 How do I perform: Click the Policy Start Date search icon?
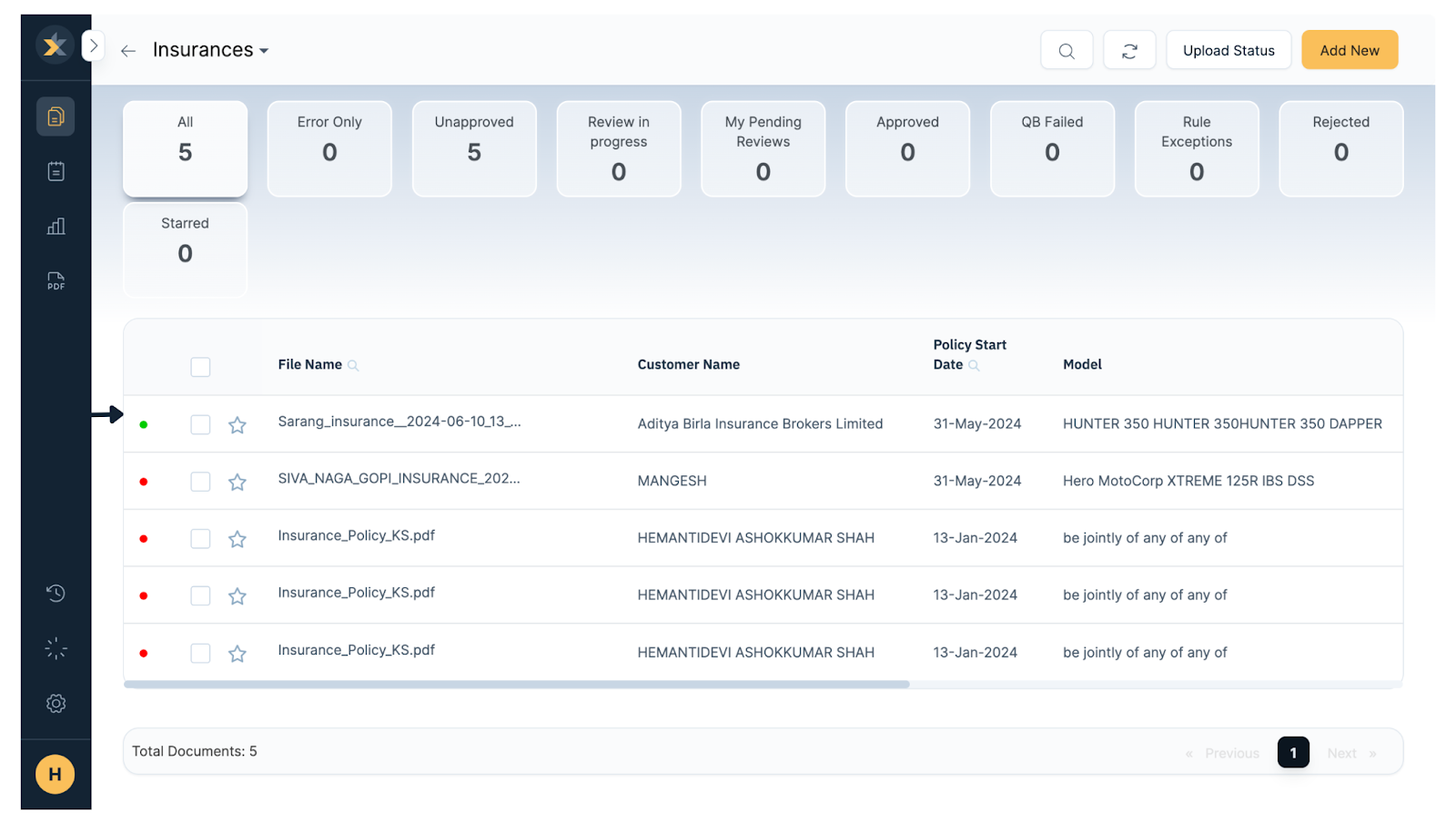point(974,365)
